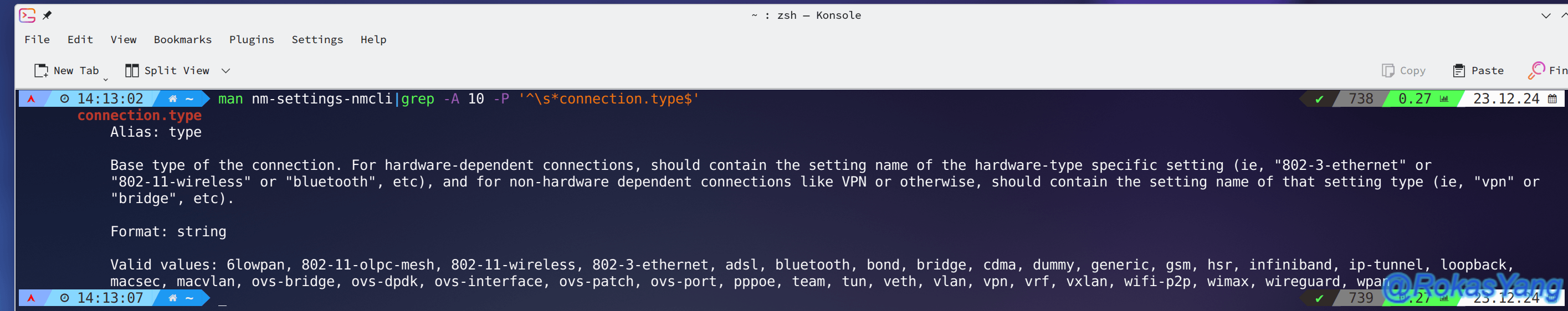The image size is (1568, 311).
Task: Open the View menu
Action: click(124, 39)
